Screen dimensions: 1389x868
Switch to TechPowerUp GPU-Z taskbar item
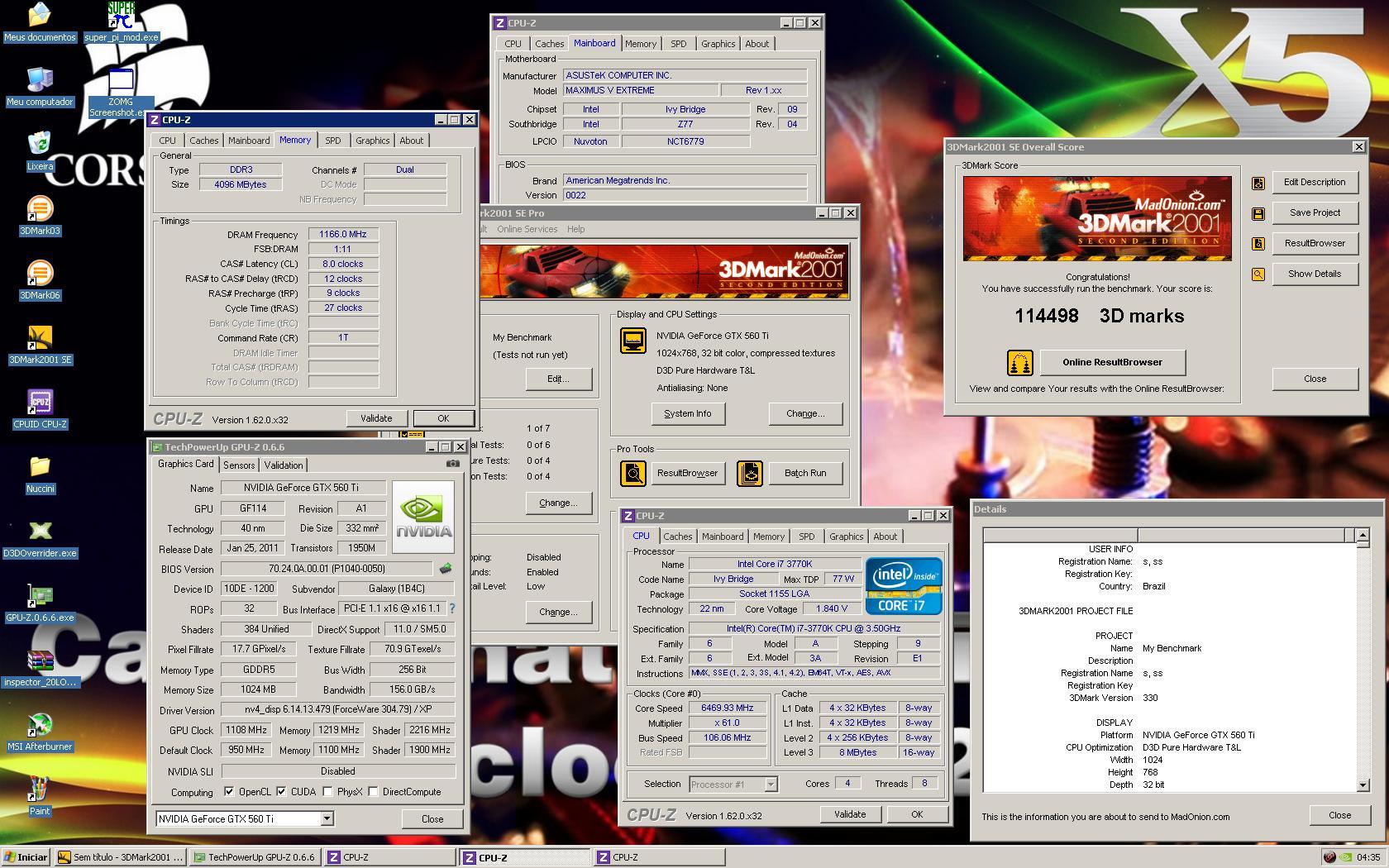point(255,857)
